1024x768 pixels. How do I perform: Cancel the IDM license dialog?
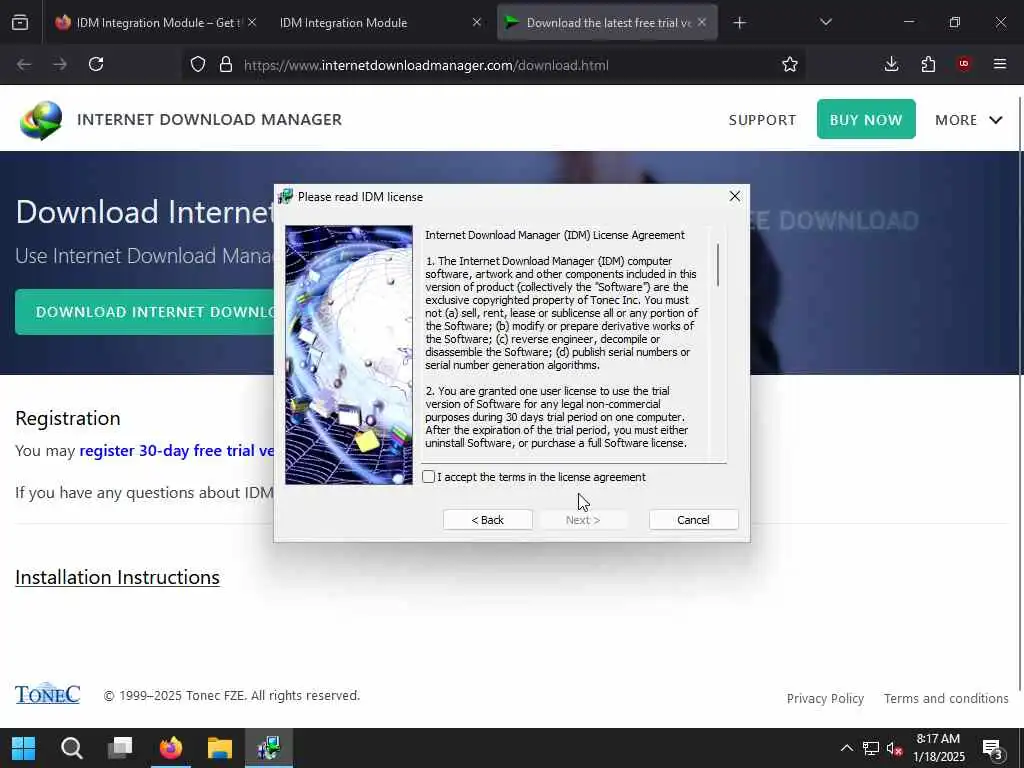coord(694,520)
